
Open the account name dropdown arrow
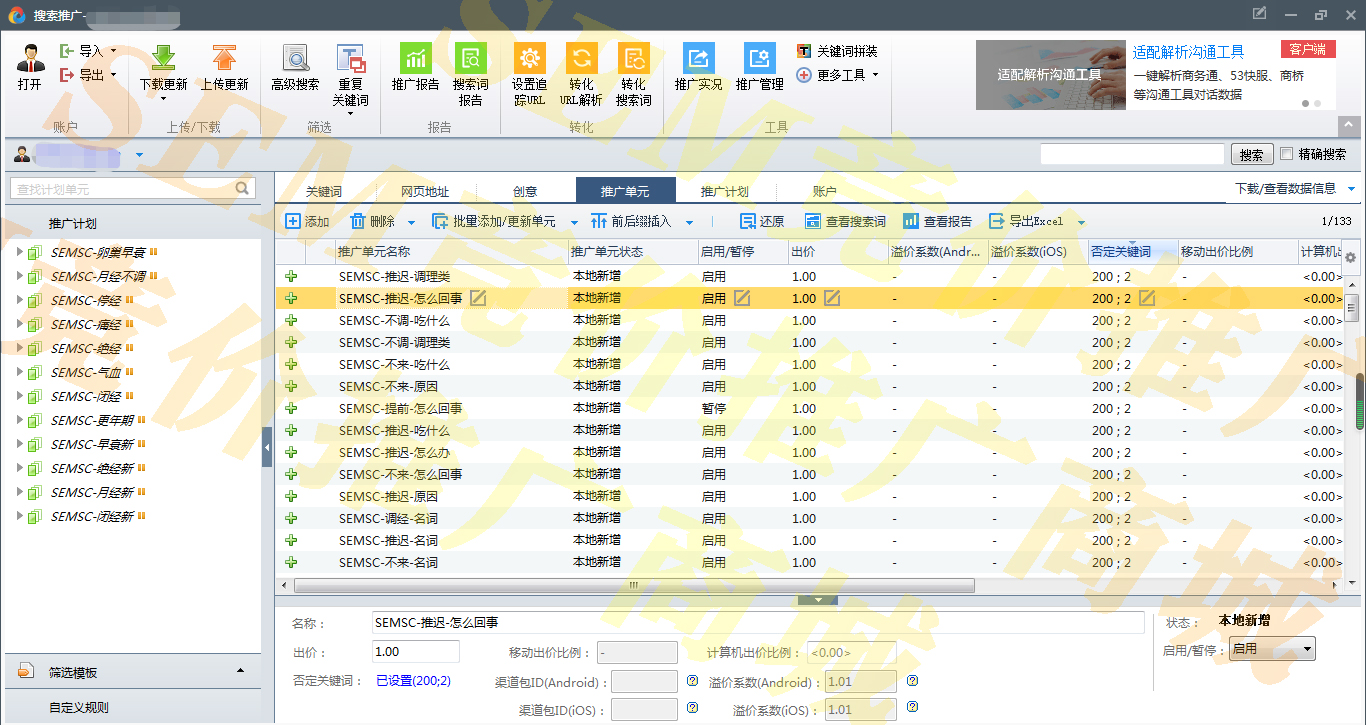click(139, 155)
